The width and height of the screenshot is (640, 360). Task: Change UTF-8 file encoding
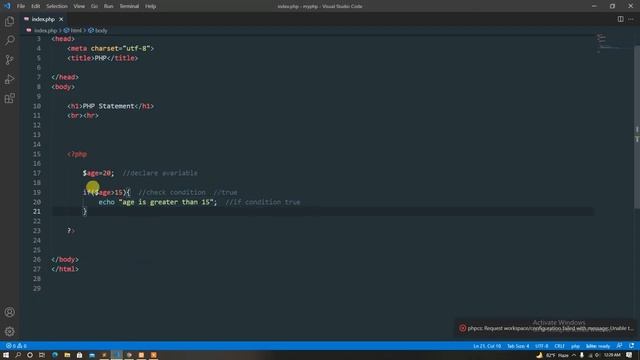pos(542,346)
